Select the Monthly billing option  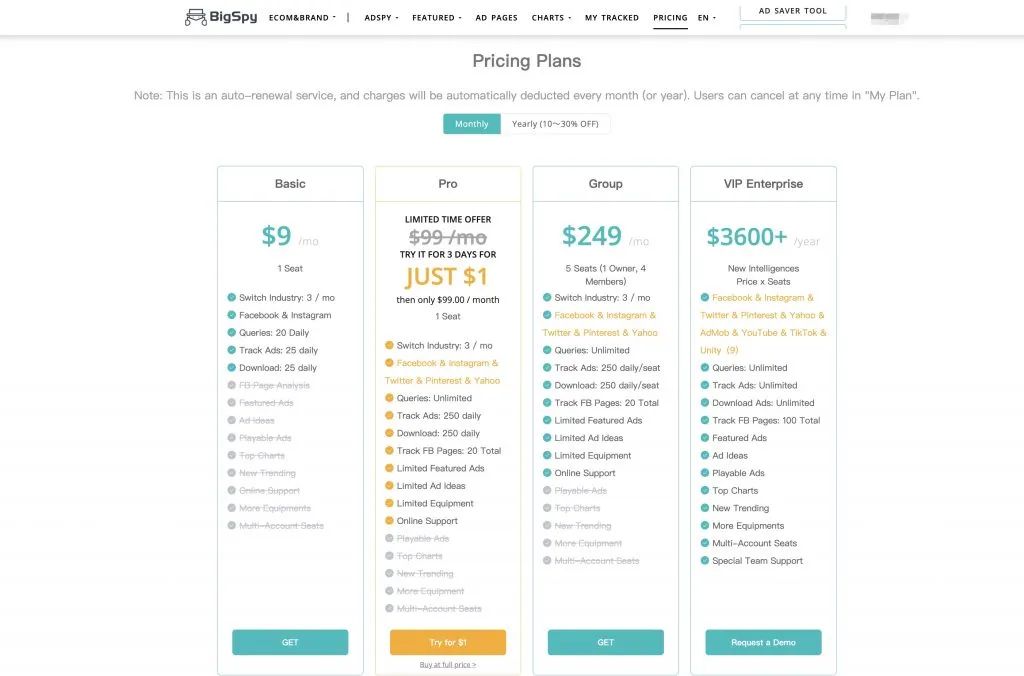click(x=471, y=123)
